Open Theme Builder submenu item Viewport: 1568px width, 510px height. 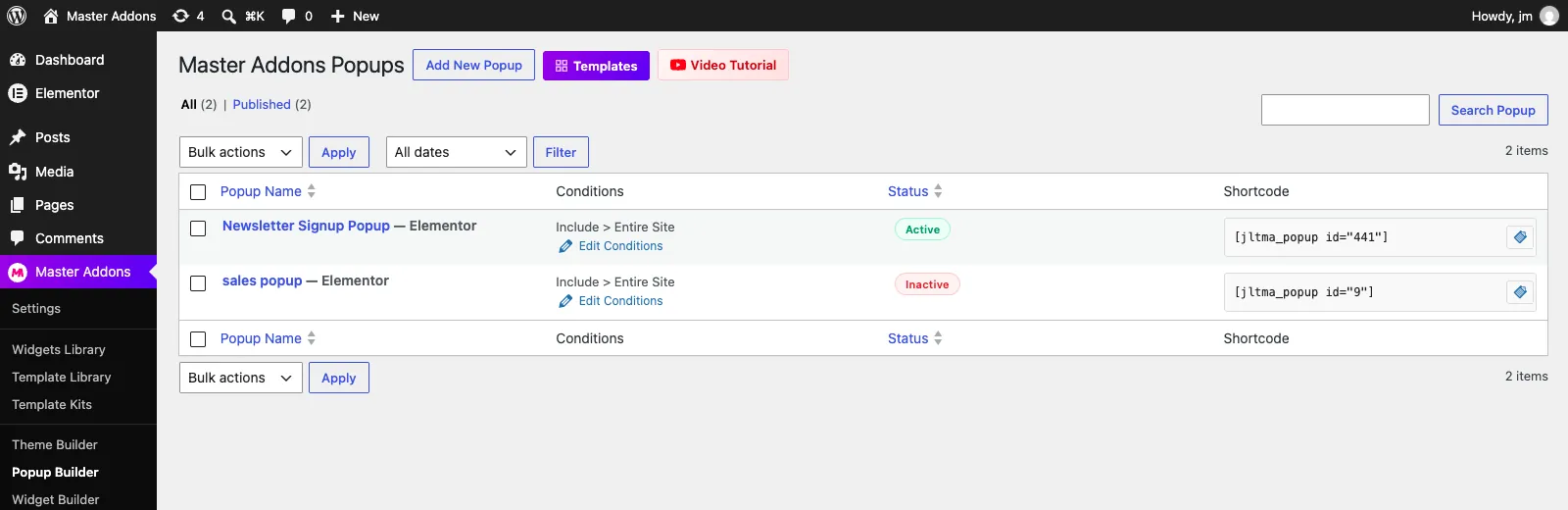[55, 444]
